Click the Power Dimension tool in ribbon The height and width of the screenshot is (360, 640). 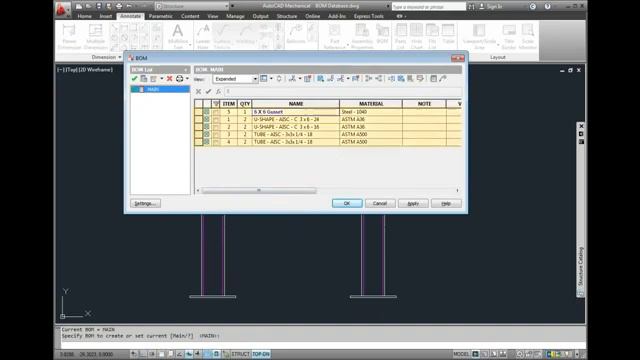coord(69,36)
